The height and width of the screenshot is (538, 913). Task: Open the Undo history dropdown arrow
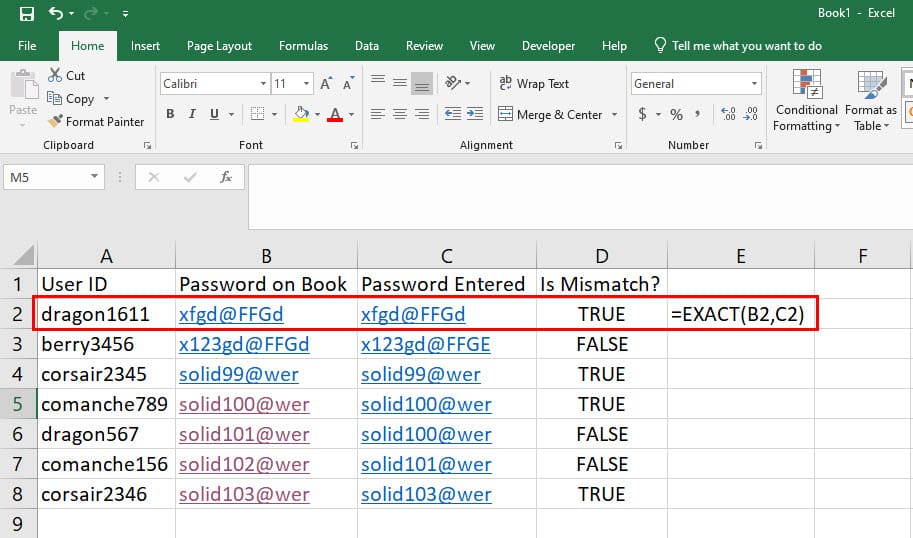[72, 13]
